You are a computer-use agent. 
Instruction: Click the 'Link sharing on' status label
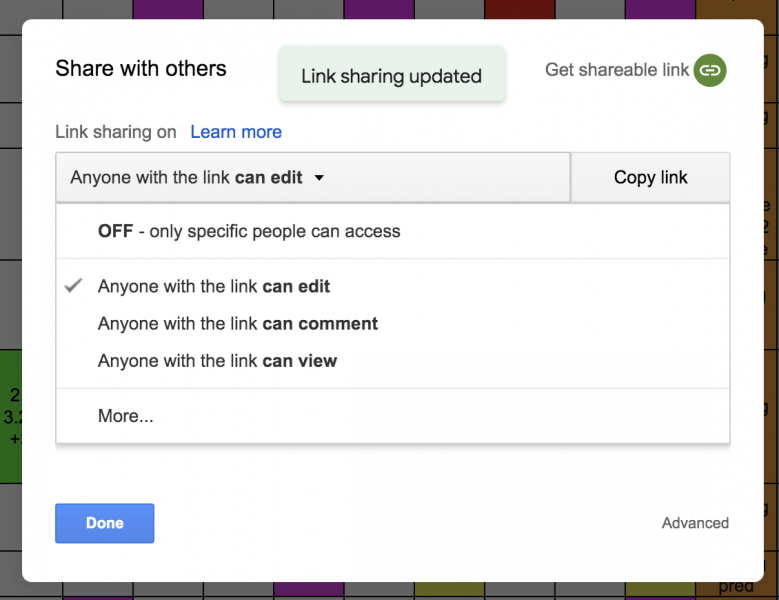(x=116, y=132)
